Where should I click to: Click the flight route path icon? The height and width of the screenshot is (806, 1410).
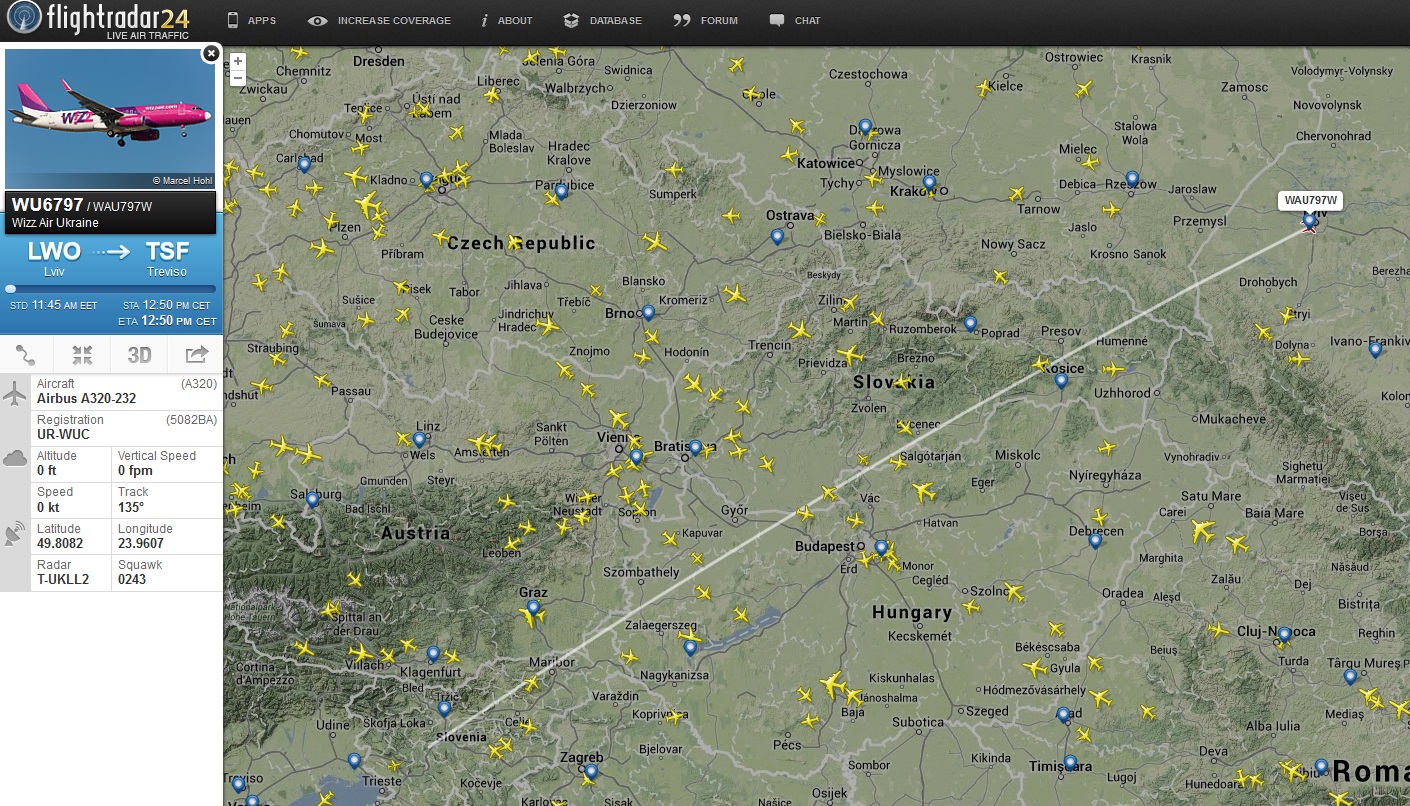click(27, 354)
